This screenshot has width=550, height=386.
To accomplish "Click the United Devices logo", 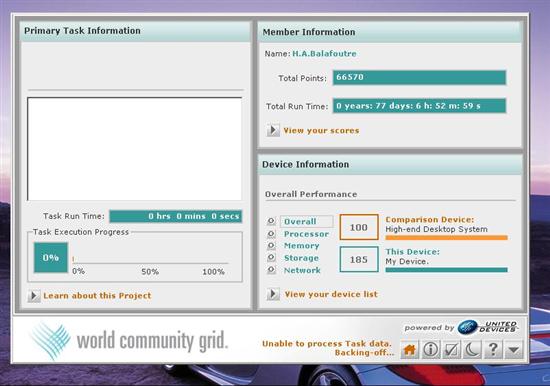I will coord(488,327).
